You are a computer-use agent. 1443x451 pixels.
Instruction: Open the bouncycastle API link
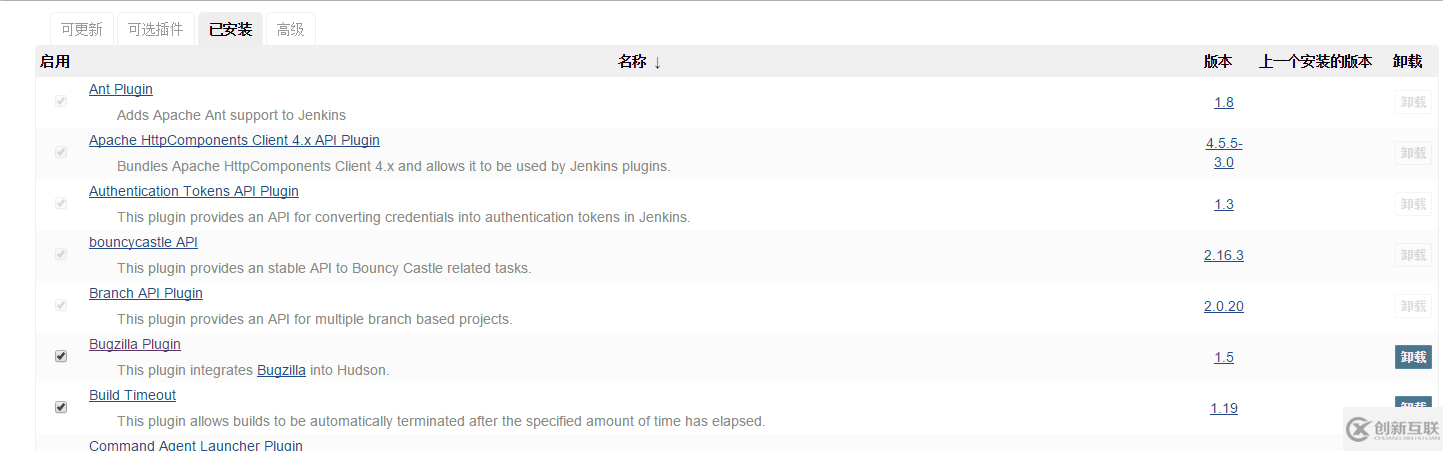pyautogui.click(x=143, y=242)
